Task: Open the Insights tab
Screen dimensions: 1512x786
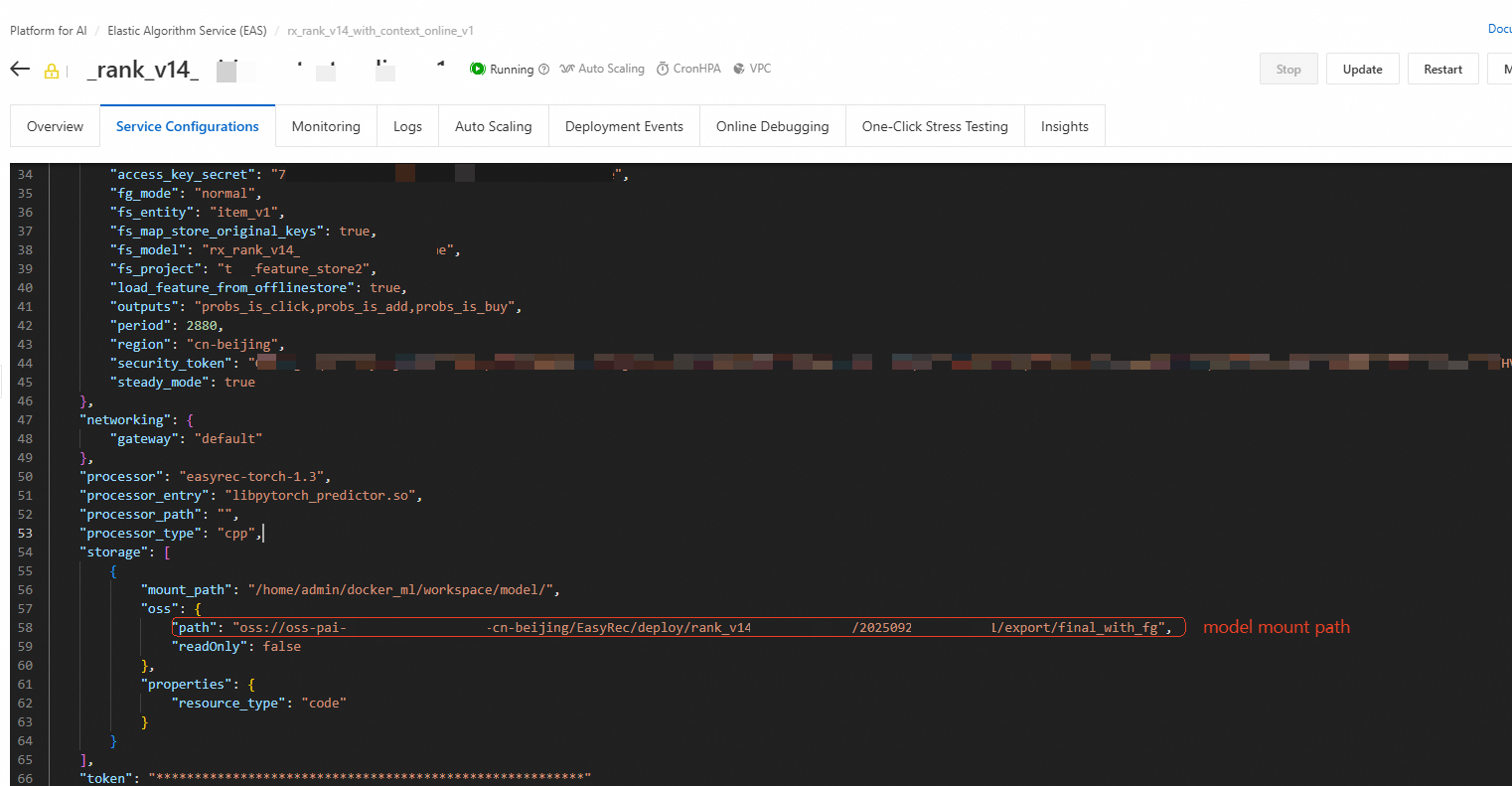Action: tap(1065, 126)
